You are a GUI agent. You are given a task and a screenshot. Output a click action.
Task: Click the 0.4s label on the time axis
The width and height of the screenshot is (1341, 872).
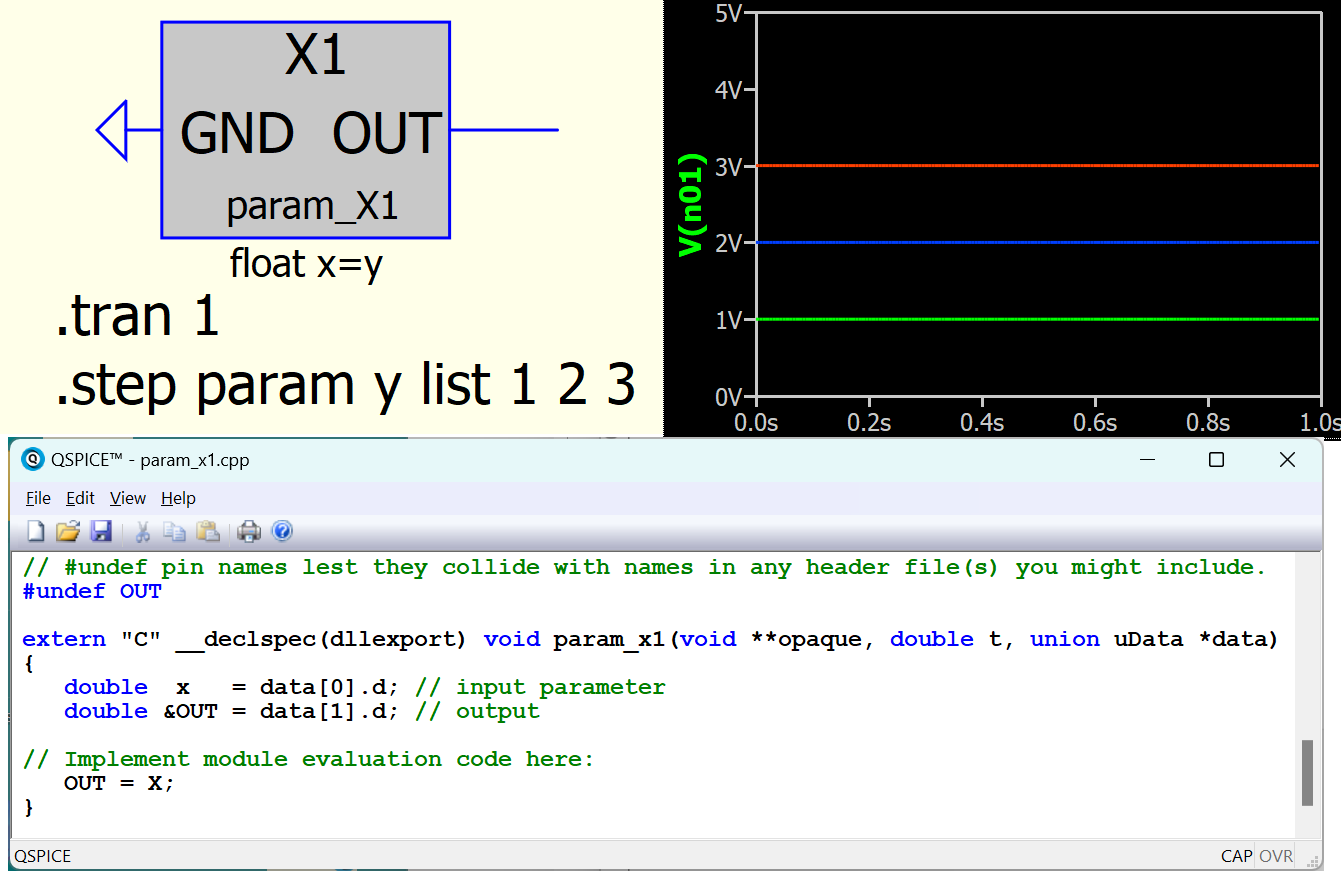tap(982, 422)
